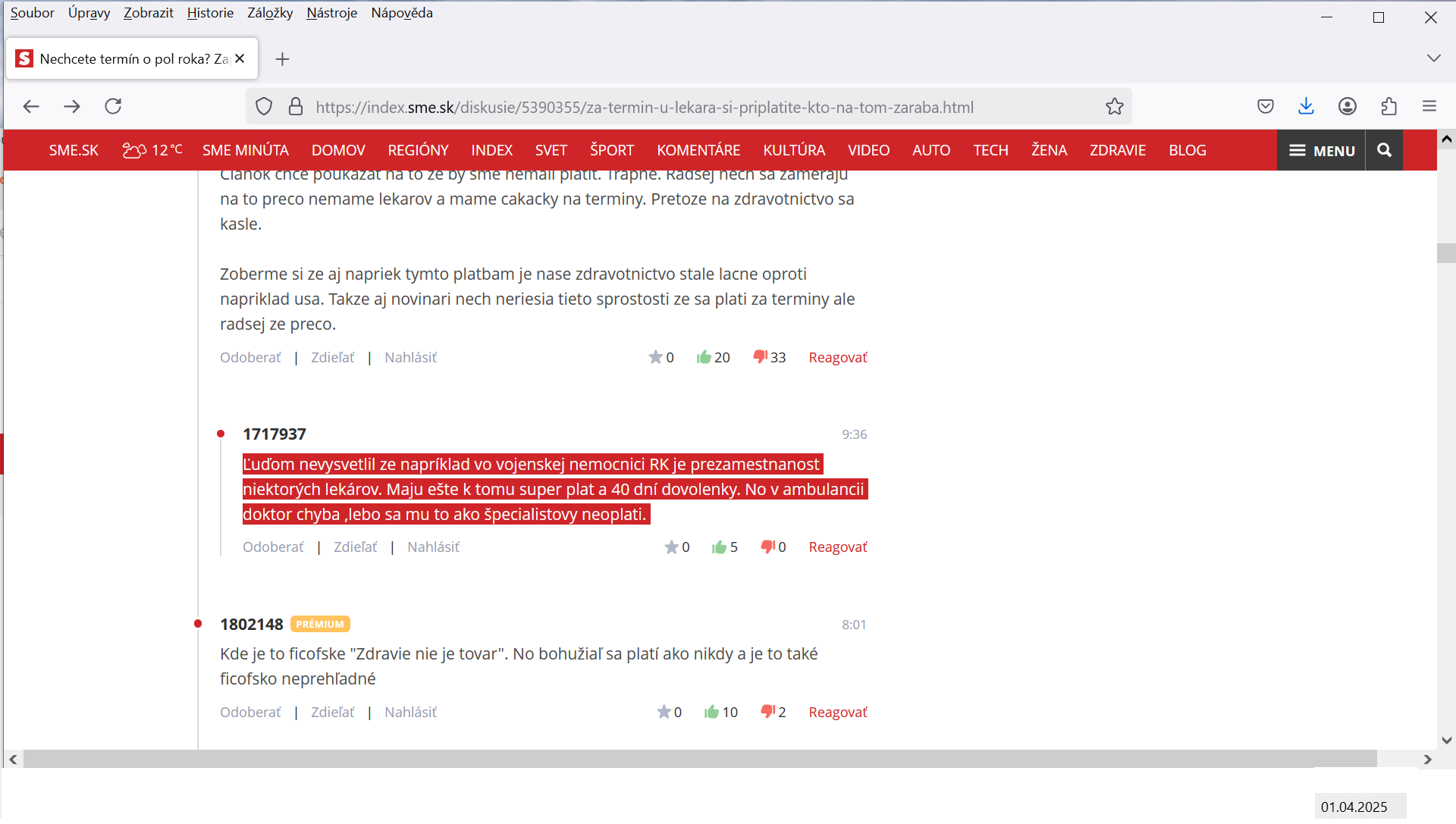The width and height of the screenshot is (1456, 824).
Task: Open the Nástroje menu
Action: (x=331, y=13)
